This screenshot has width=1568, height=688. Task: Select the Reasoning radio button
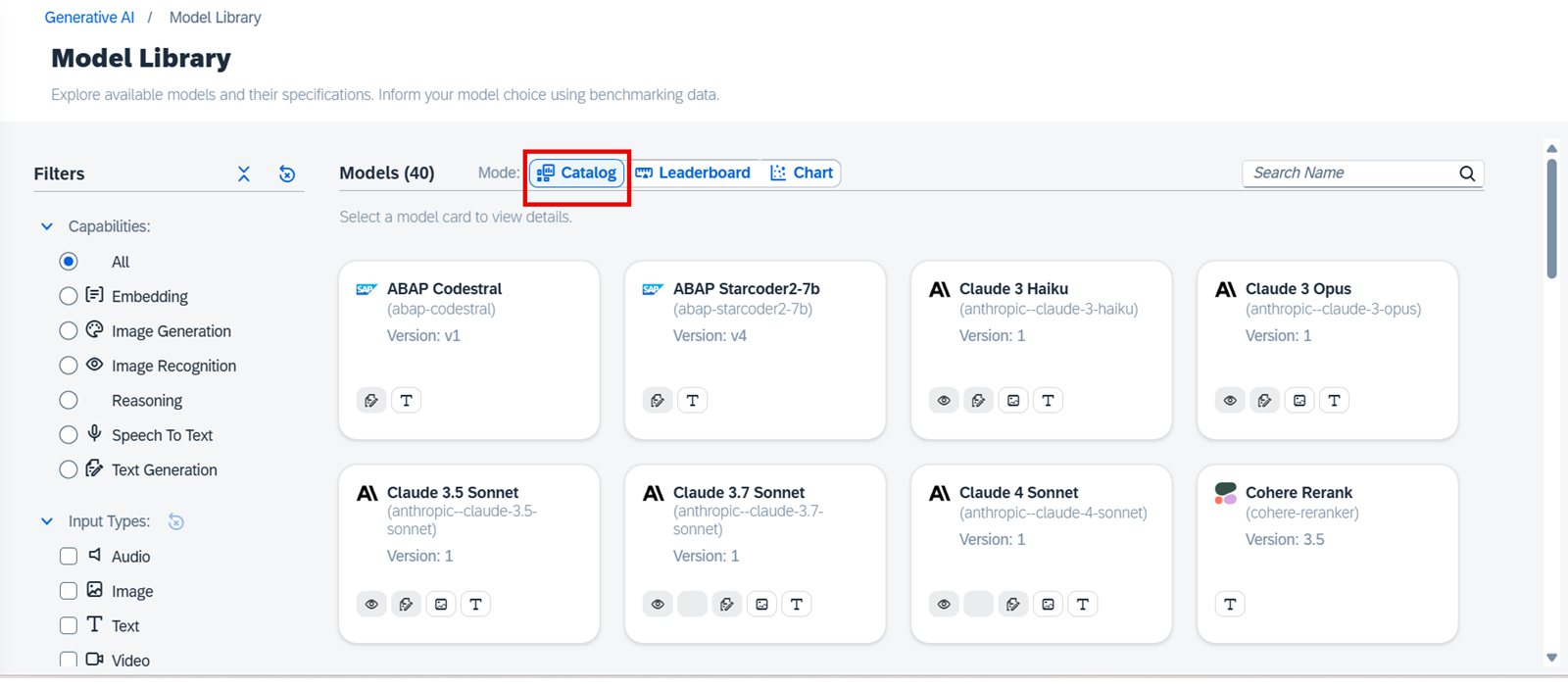69,400
